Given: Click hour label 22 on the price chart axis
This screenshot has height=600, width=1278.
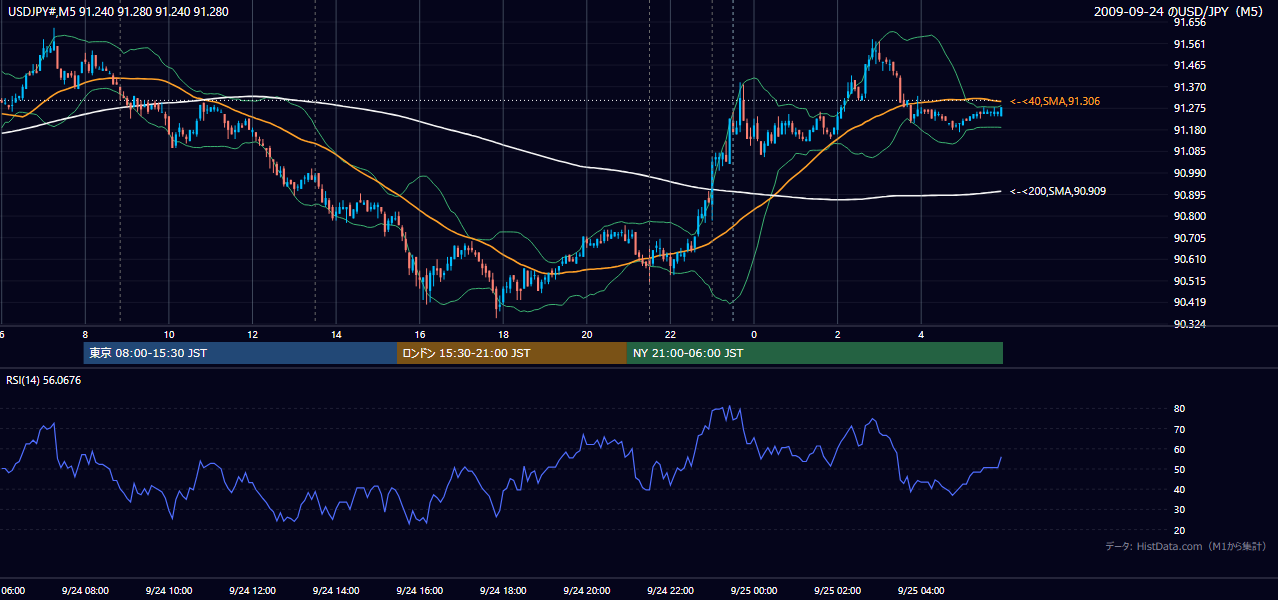Looking at the screenshot, I should pyautogui.click(x=670, y=334).
